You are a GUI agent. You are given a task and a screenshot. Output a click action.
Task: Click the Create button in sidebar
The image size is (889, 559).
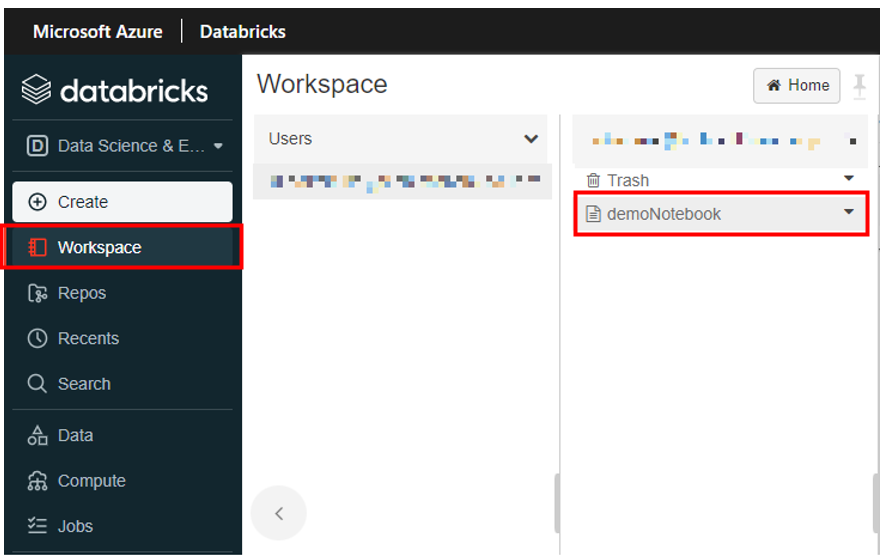122,202
